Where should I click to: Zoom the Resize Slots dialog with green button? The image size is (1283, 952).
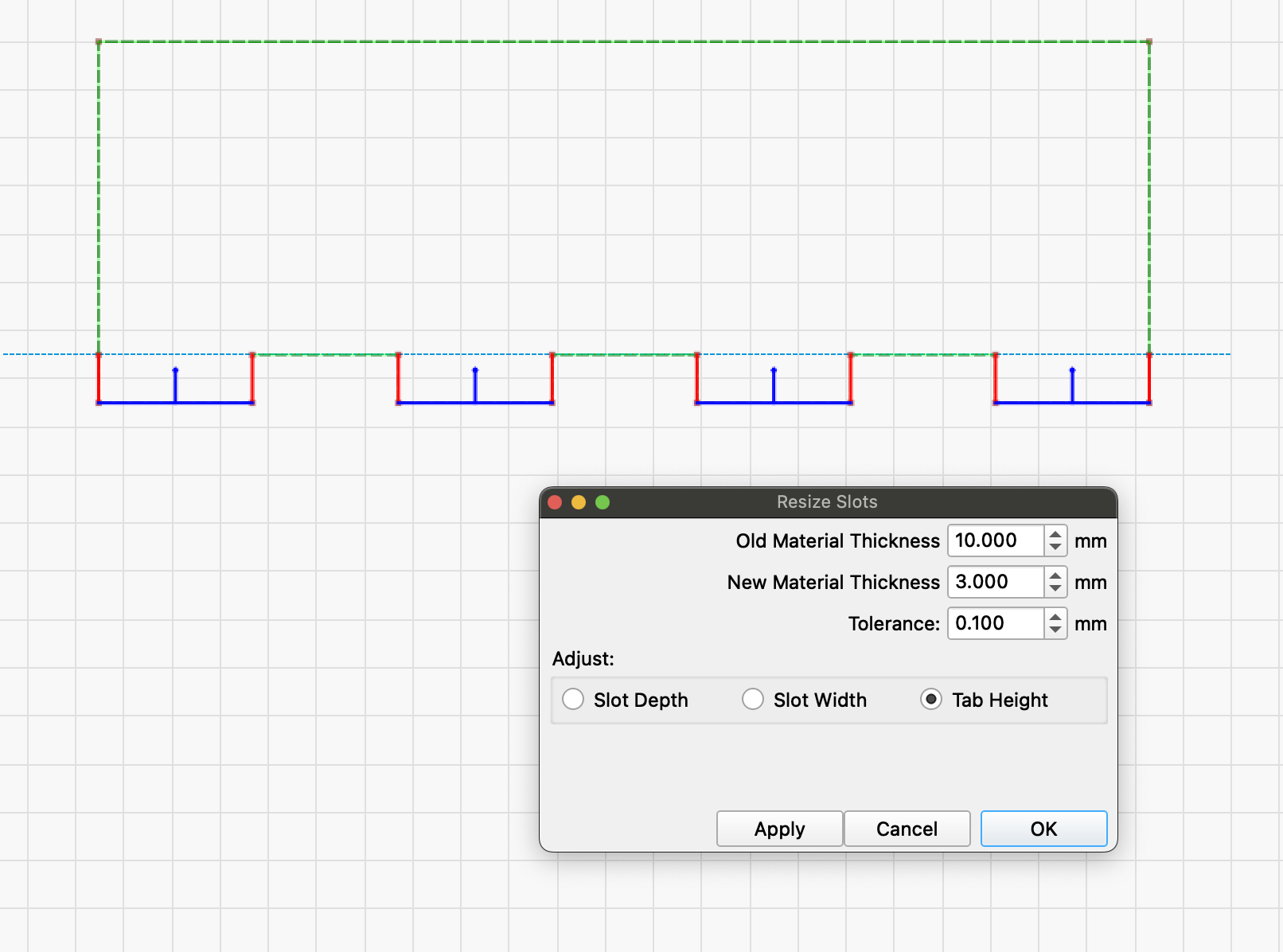(x=603, y=502)
